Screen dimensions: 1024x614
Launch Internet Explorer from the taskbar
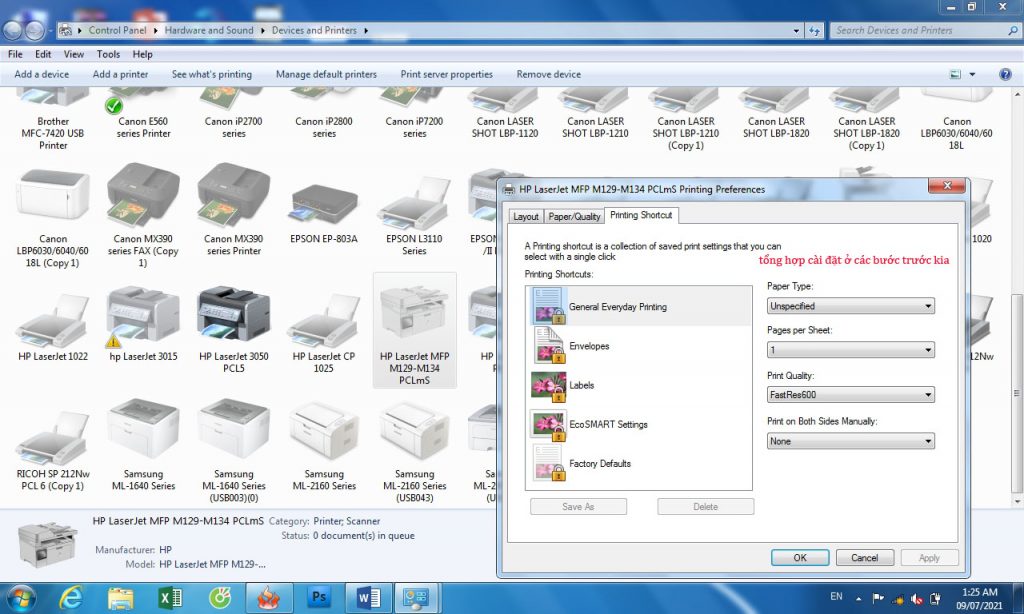71,598
